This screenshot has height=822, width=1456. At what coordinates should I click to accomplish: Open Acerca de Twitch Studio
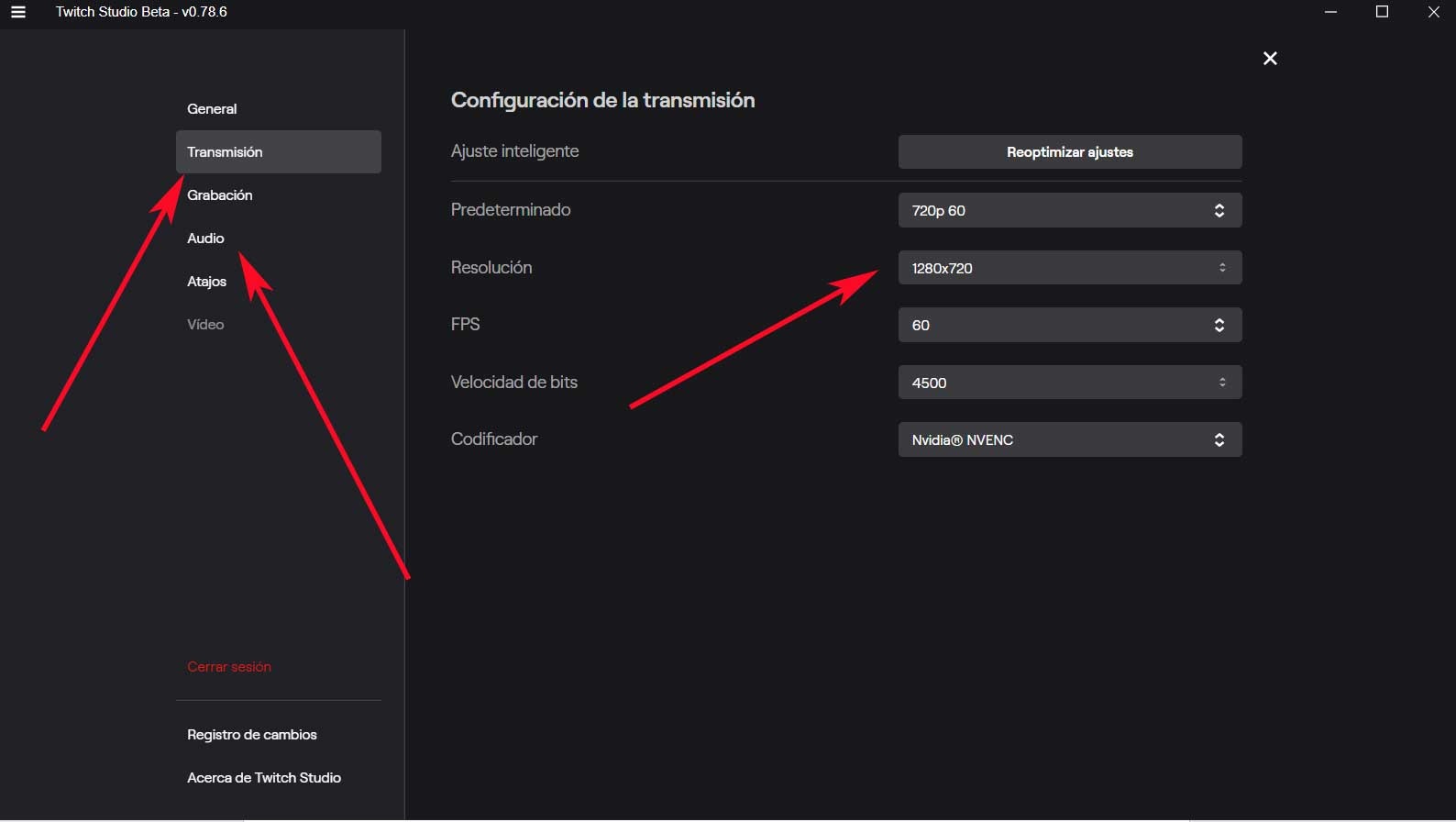(264, 778)
